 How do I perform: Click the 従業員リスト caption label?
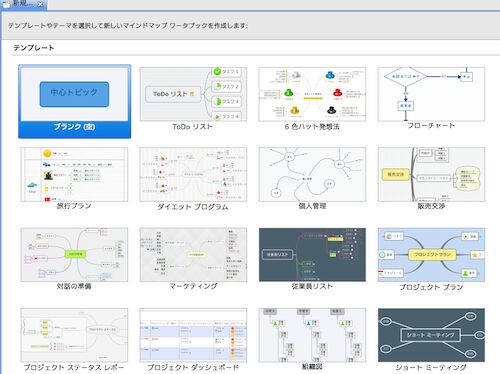click(312, 286)
